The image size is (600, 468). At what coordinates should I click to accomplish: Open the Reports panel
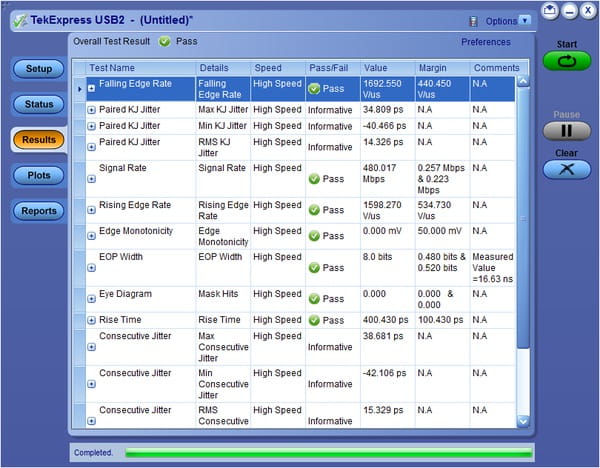(x=39, y=211)
